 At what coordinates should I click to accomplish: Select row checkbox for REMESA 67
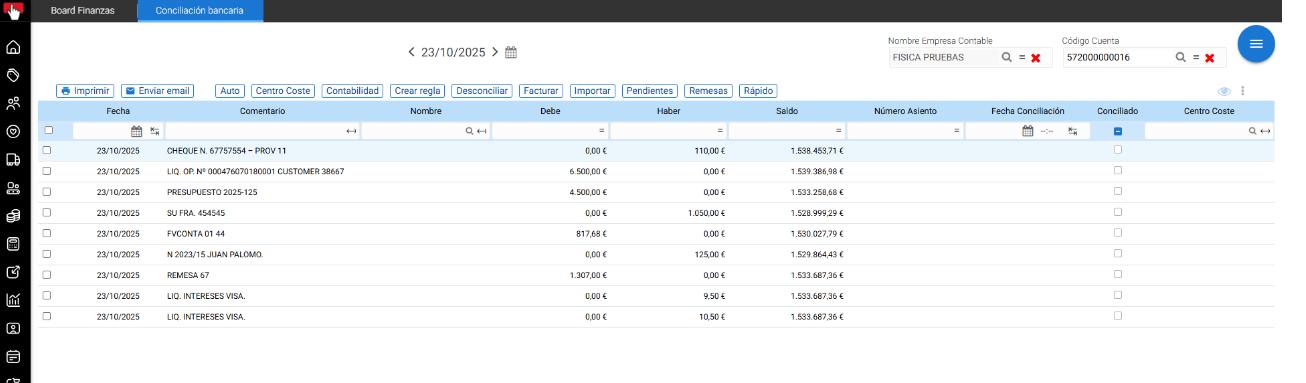click(47, 275)
